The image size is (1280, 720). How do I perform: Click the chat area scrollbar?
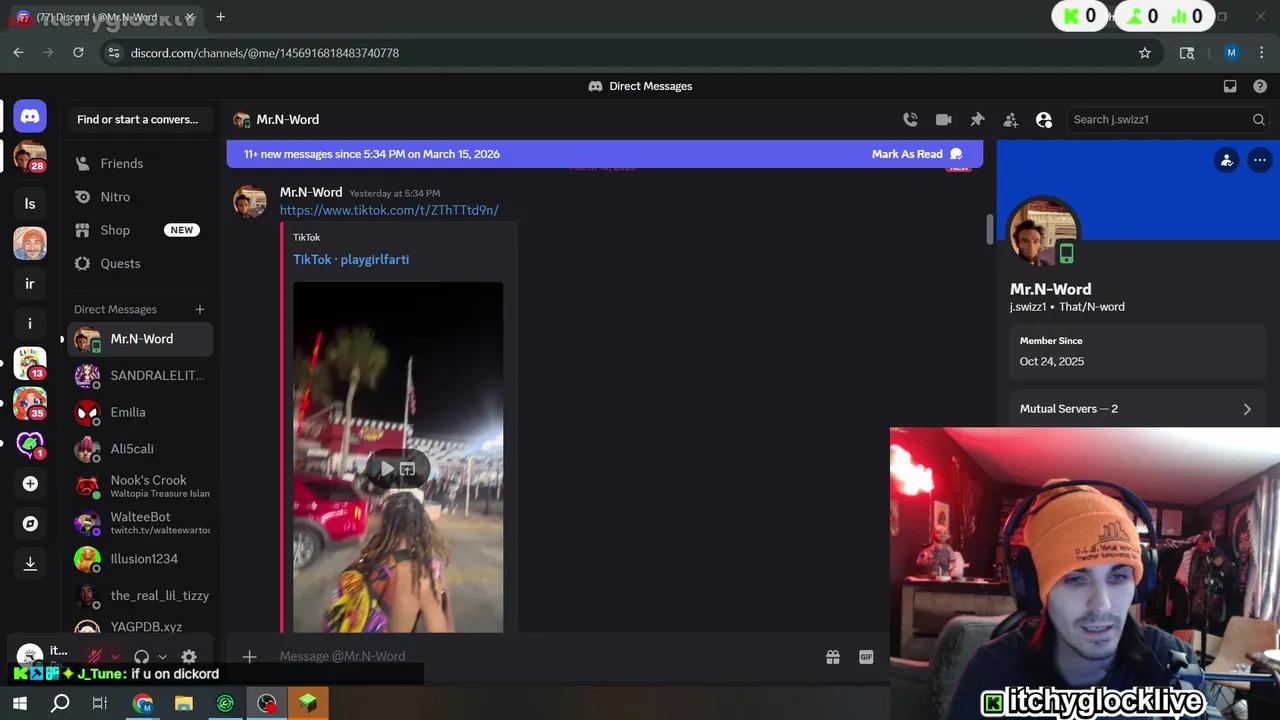coord(990,229)
